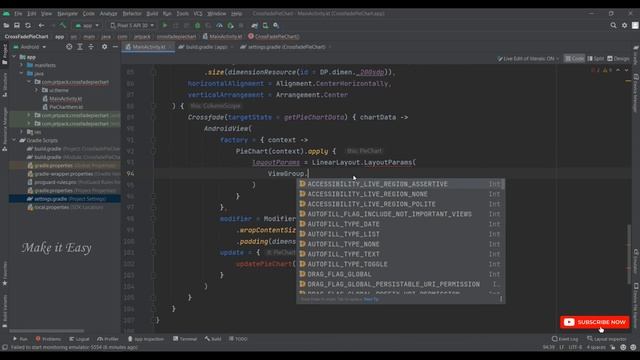Collapse the Gradle Scripts node
This screenshot has height=360, width=640.
(x=15, y=140)
